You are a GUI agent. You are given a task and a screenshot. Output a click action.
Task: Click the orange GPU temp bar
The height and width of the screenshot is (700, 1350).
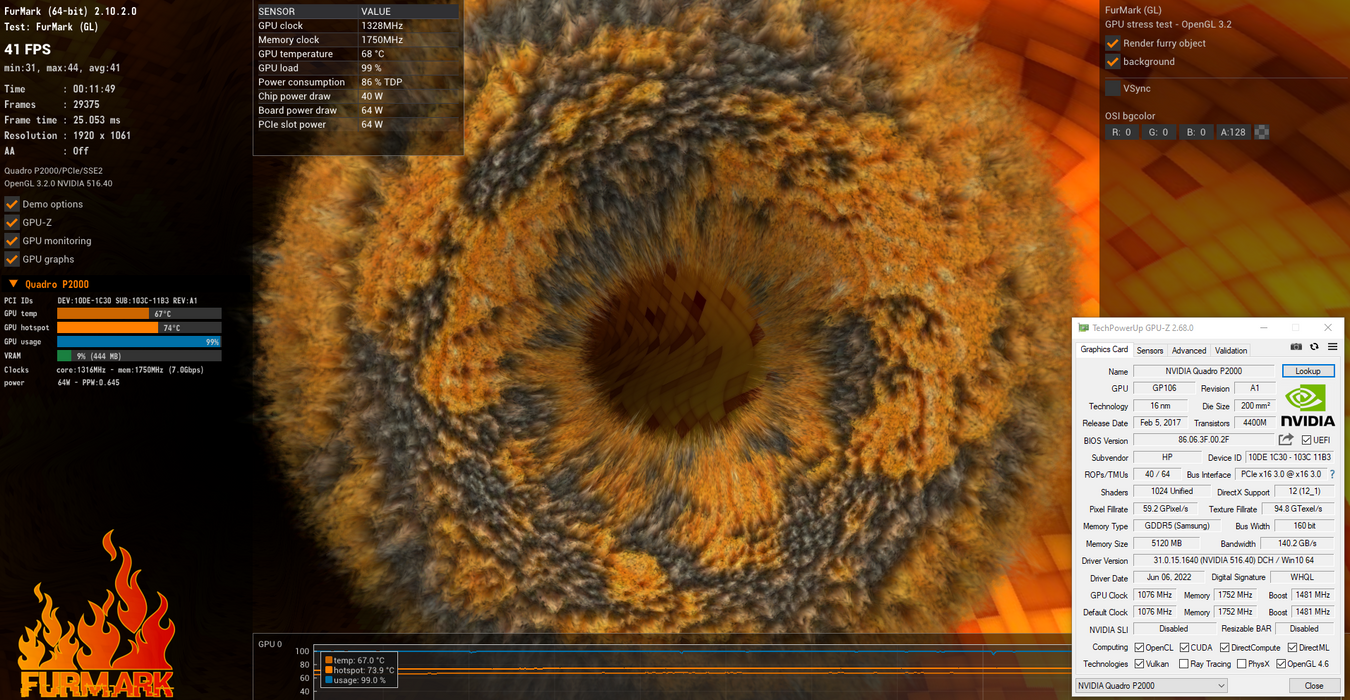tap(103, 314)
